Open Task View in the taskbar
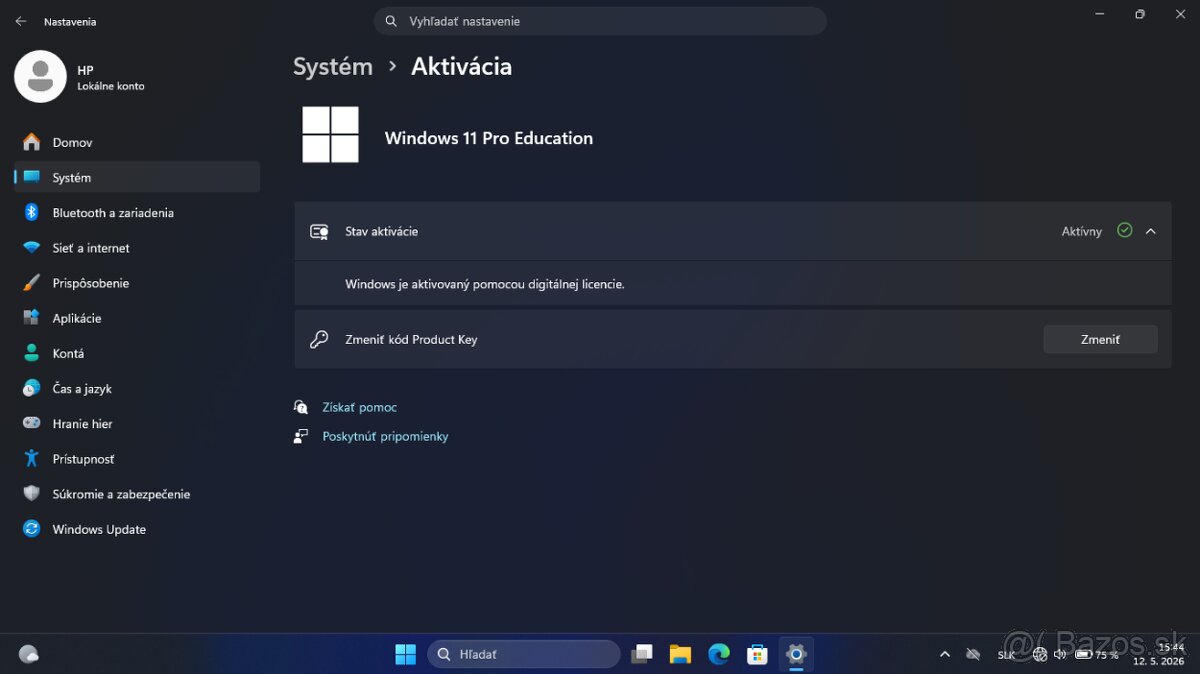The width and height of the screenshot is (1200, 674). pyautogui.click(x=642, y=654)
